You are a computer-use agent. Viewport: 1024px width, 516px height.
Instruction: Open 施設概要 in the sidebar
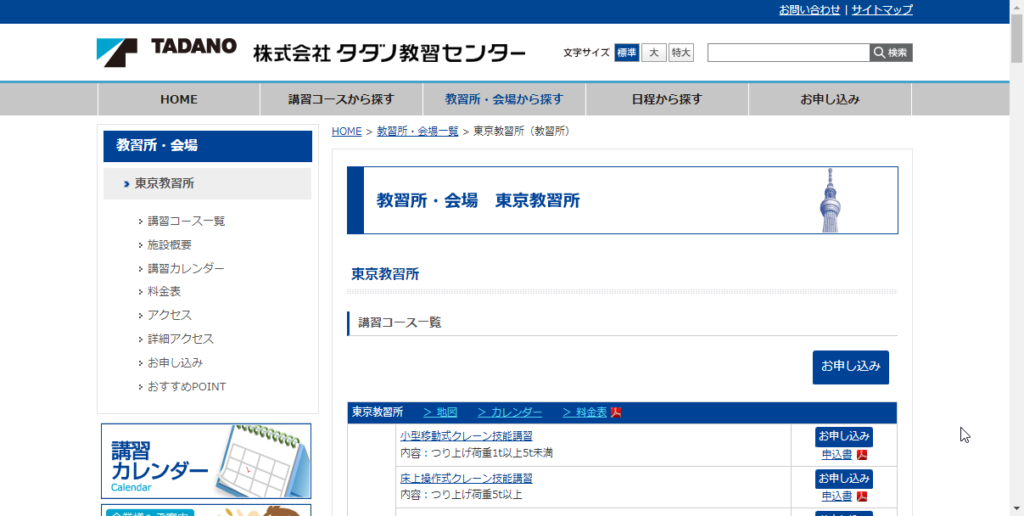(169, 245)
